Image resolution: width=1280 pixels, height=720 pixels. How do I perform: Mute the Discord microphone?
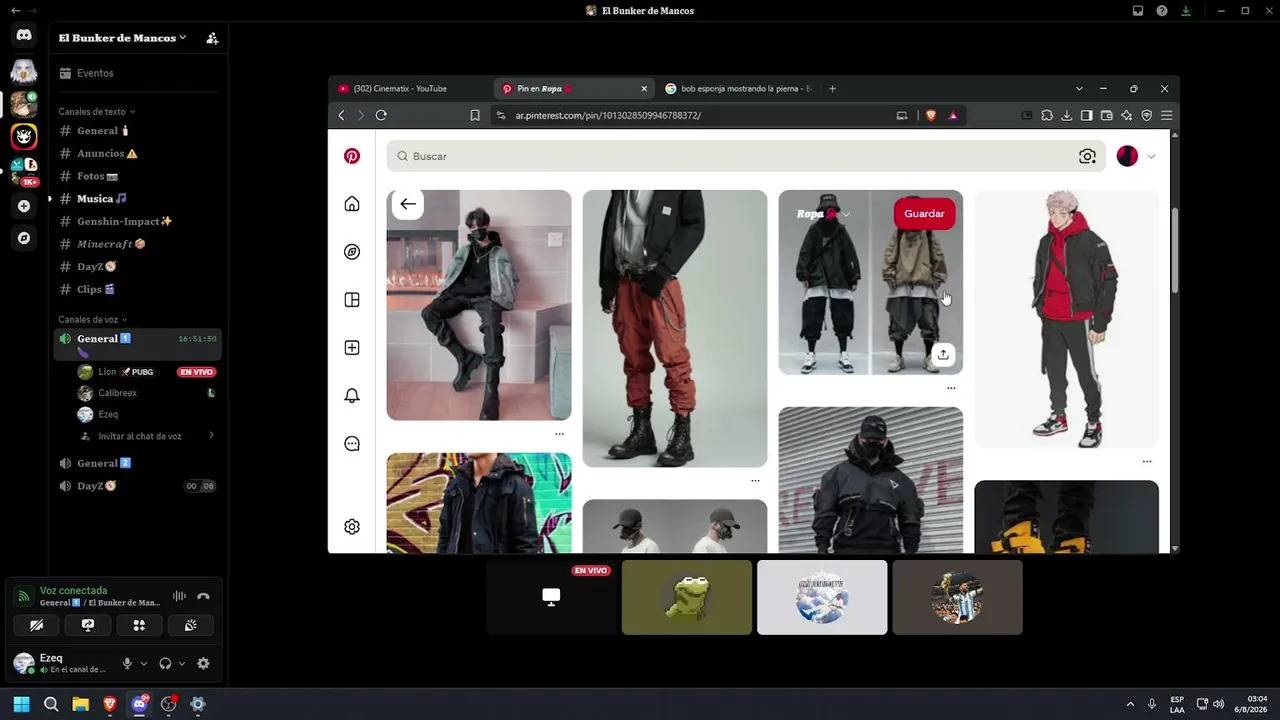(x=127, y=663)
